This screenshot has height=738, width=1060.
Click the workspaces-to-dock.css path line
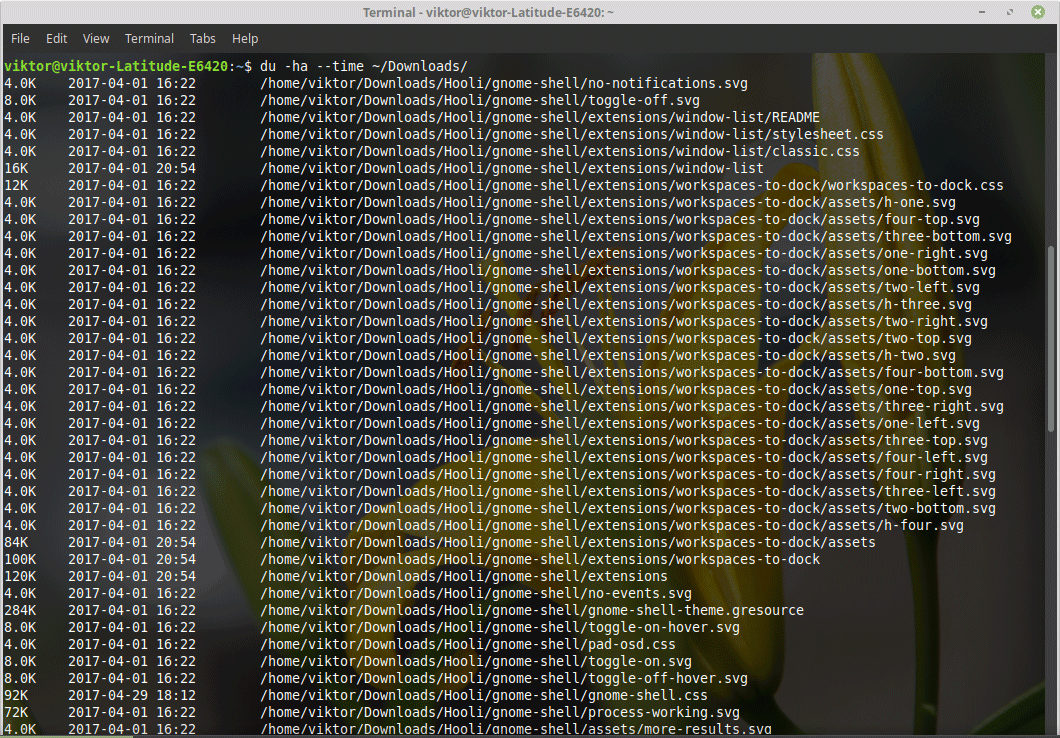(631, 185)
